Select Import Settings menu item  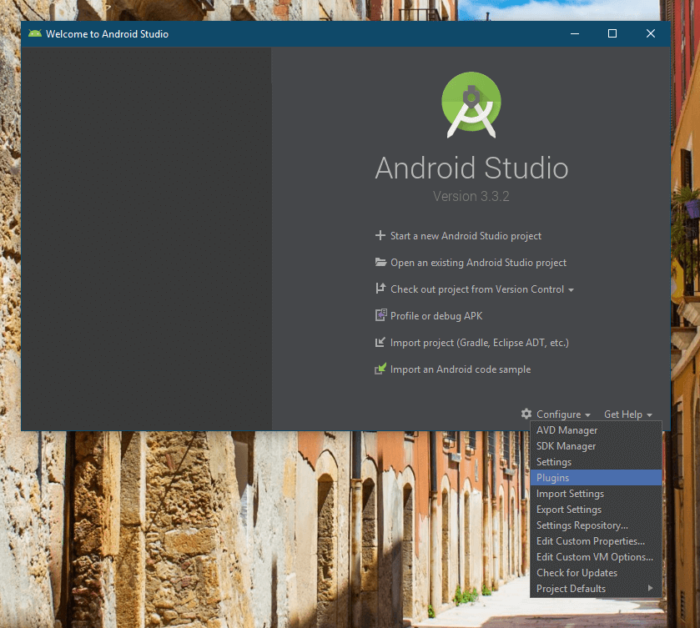pyautogui.click(x=596, y=494)
